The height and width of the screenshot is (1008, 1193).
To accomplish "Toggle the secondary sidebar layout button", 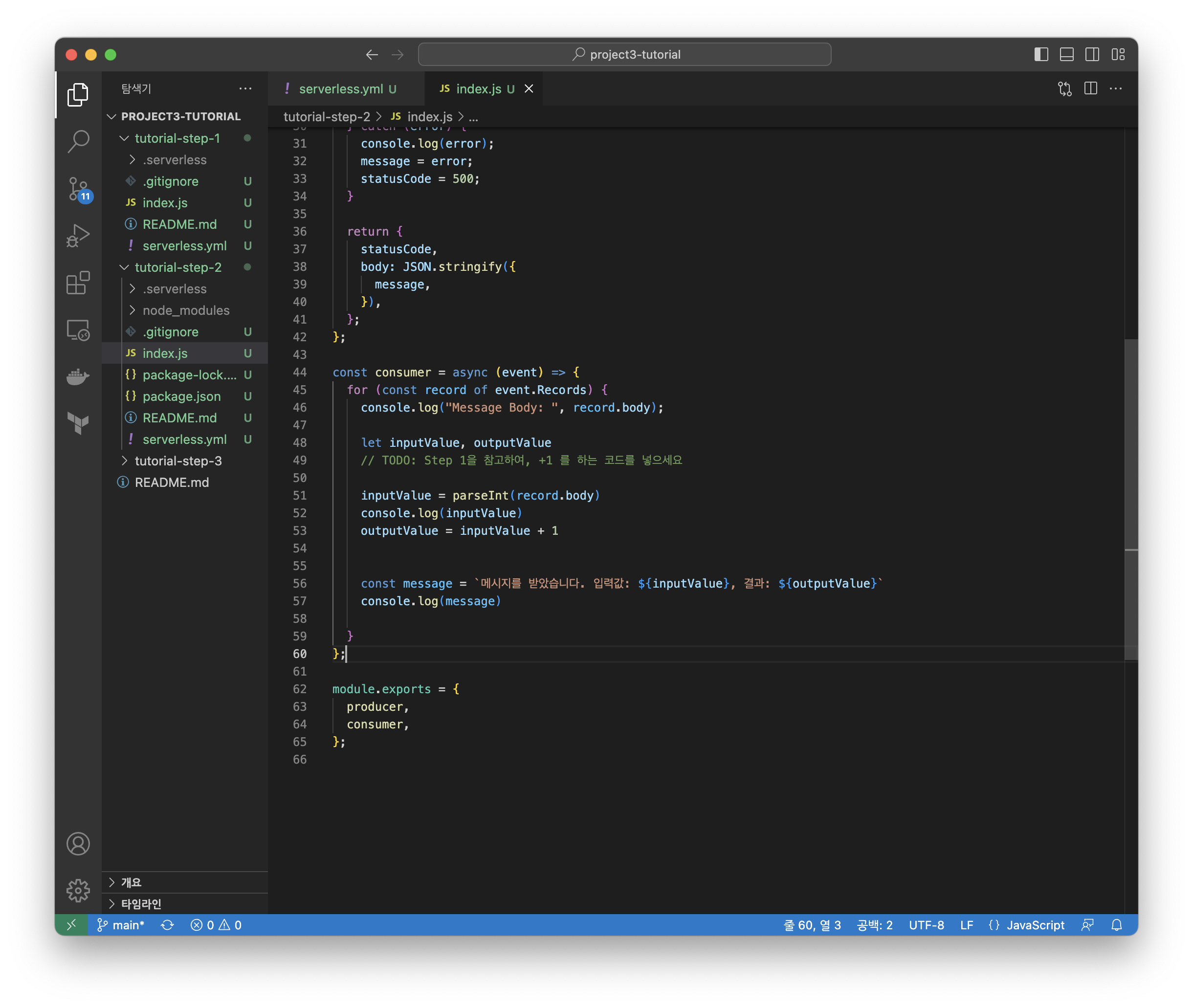I will click(1092, 54).
